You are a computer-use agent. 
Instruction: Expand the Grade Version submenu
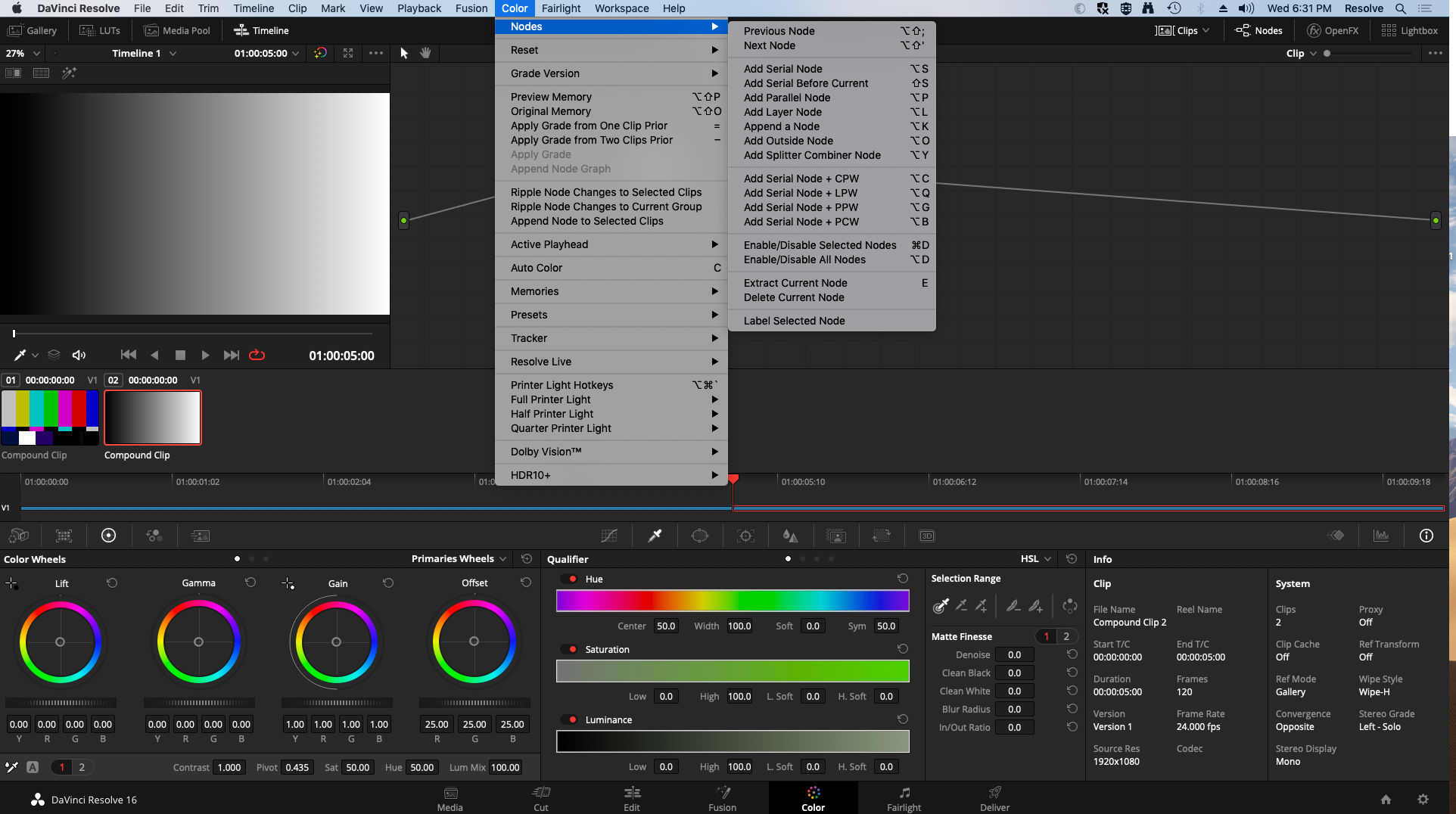611,73
